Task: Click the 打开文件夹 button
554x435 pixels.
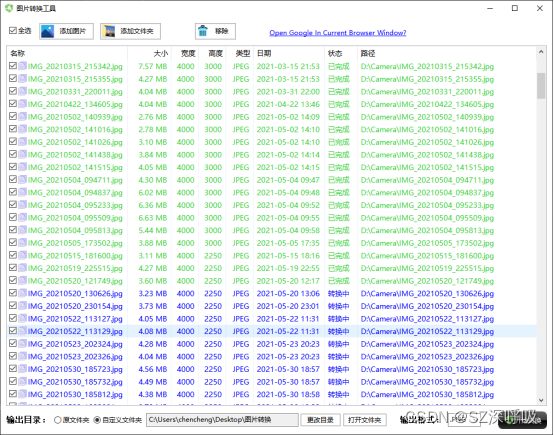Action: click(x=365, y=420)
